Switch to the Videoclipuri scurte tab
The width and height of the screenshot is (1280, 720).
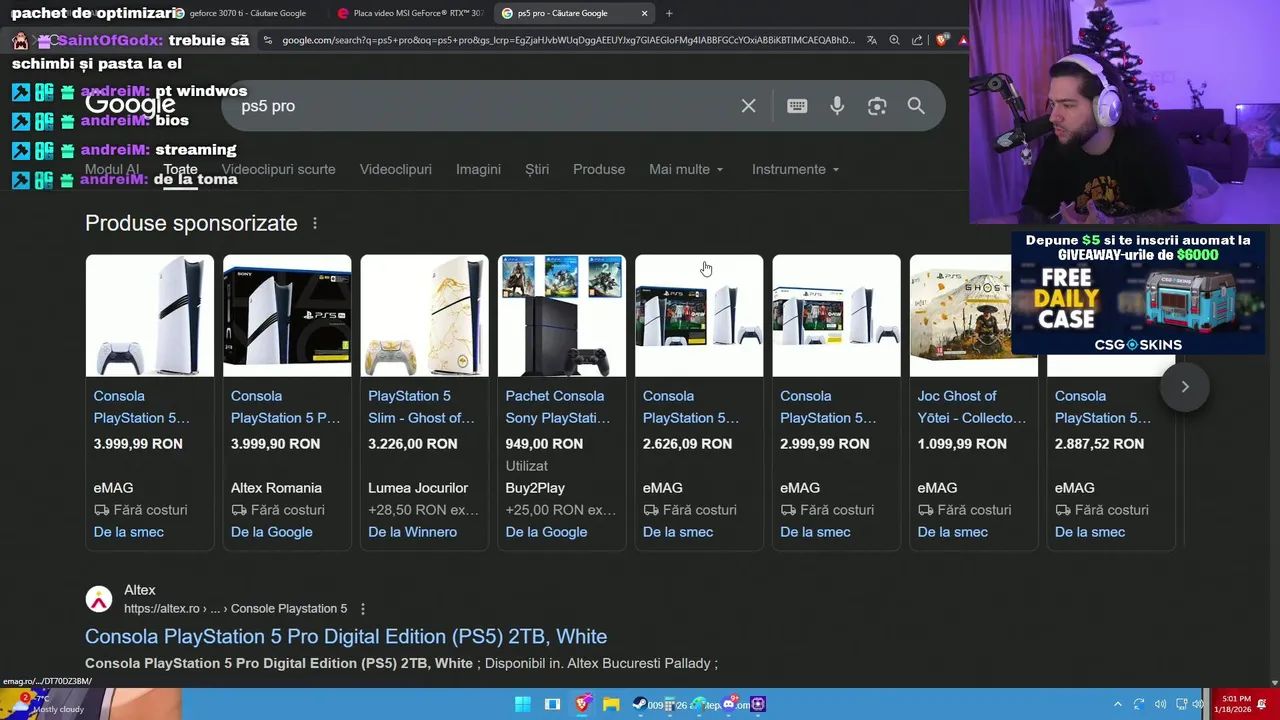278,169
